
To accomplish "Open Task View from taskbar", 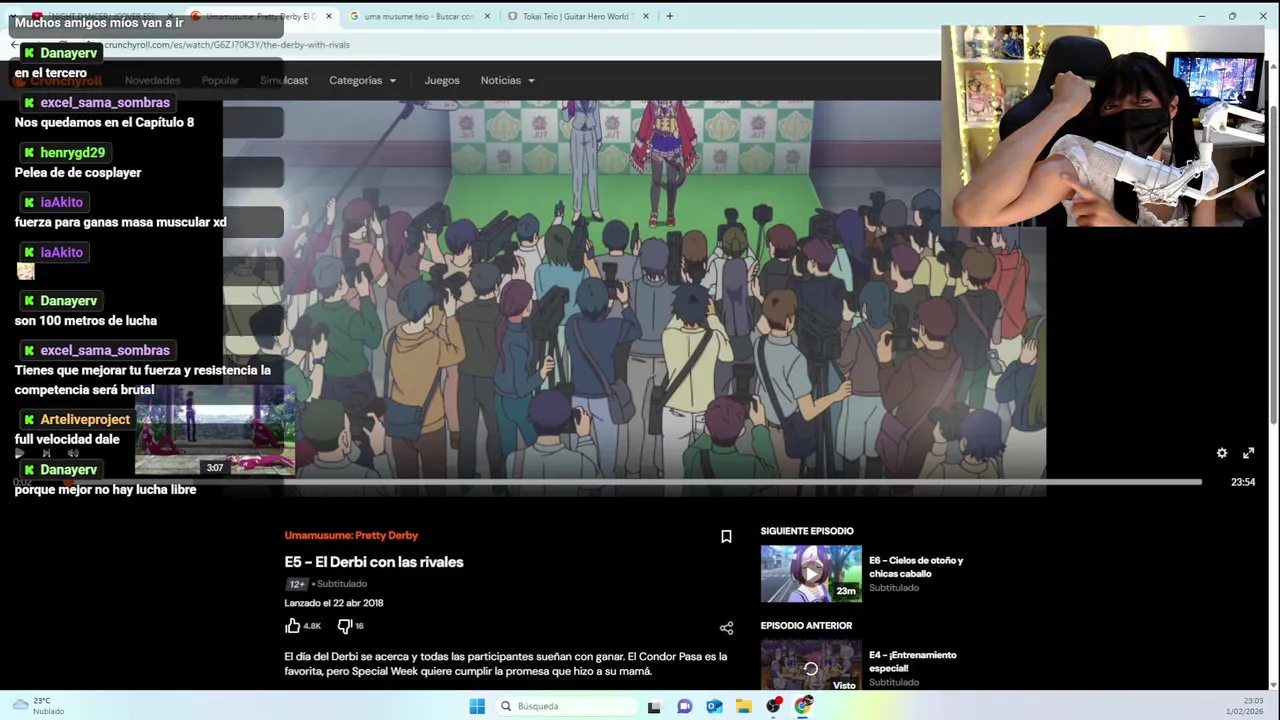I will (654, 706).
